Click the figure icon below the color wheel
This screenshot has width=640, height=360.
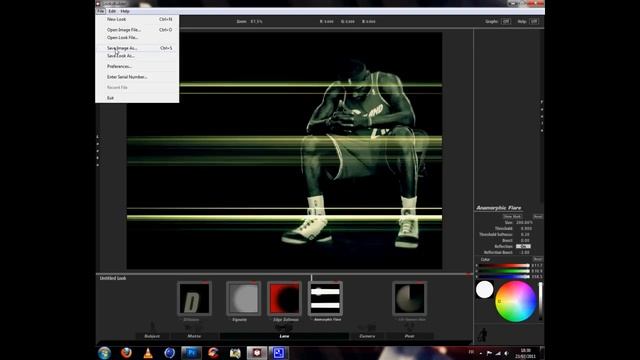click(x=482, y=335)
